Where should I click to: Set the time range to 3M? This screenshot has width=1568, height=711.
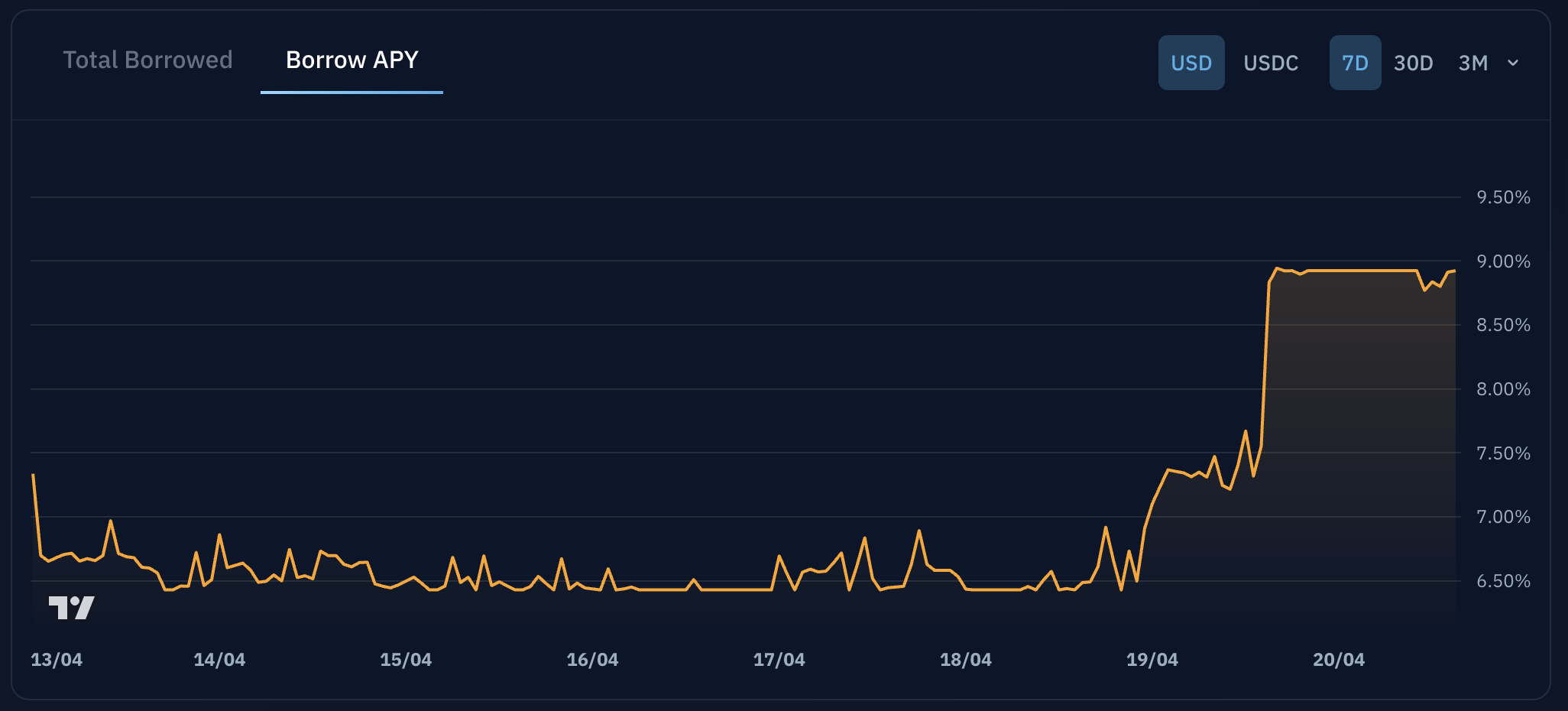(x=1472, y=63)
